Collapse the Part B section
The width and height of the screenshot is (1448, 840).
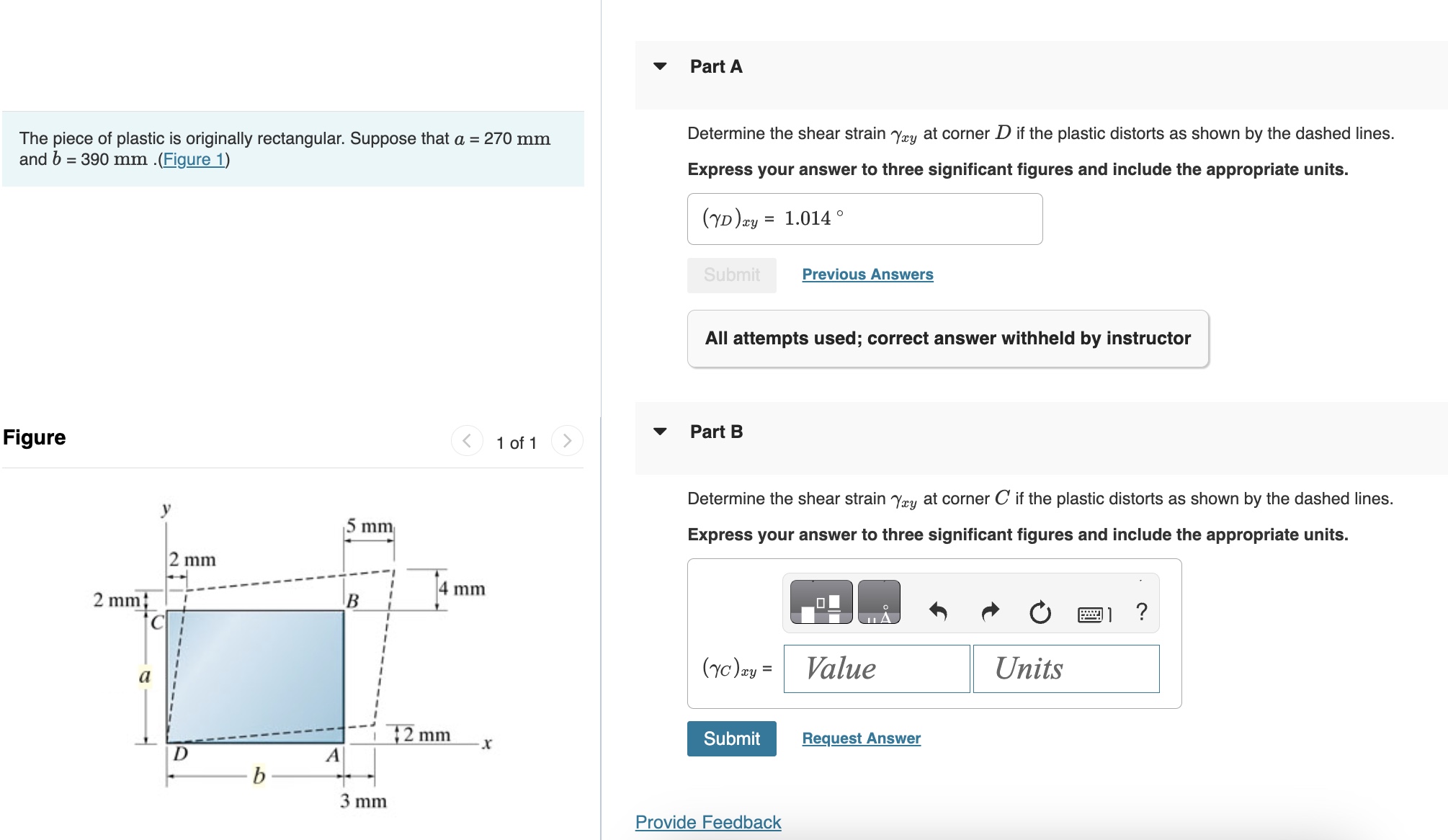660,432
